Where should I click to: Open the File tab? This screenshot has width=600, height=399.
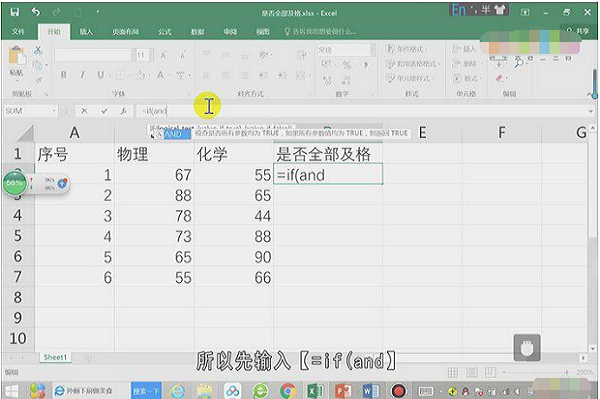18,32
